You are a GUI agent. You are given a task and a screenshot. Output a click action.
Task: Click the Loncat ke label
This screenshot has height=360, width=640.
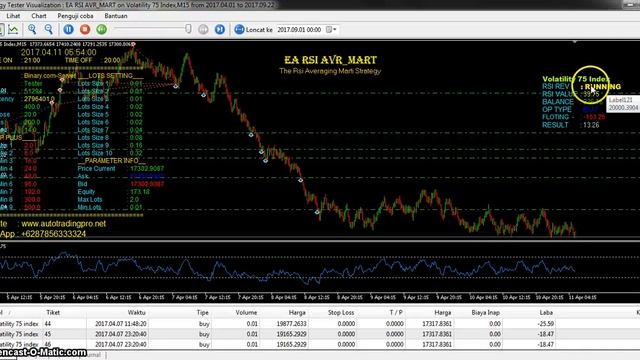coord(259,30)
